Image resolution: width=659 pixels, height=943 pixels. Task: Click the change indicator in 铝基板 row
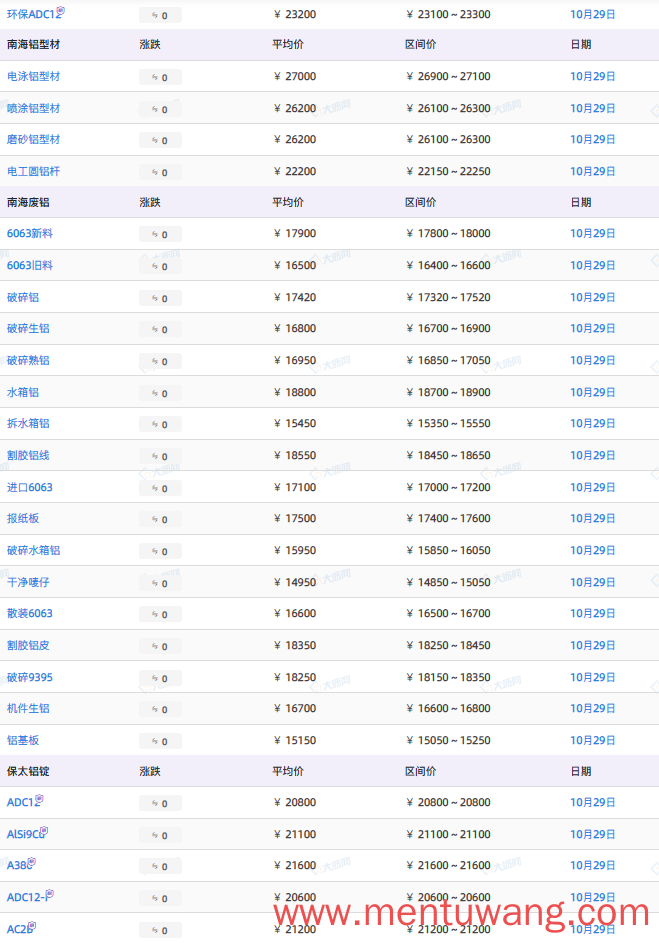pos(160,741)
